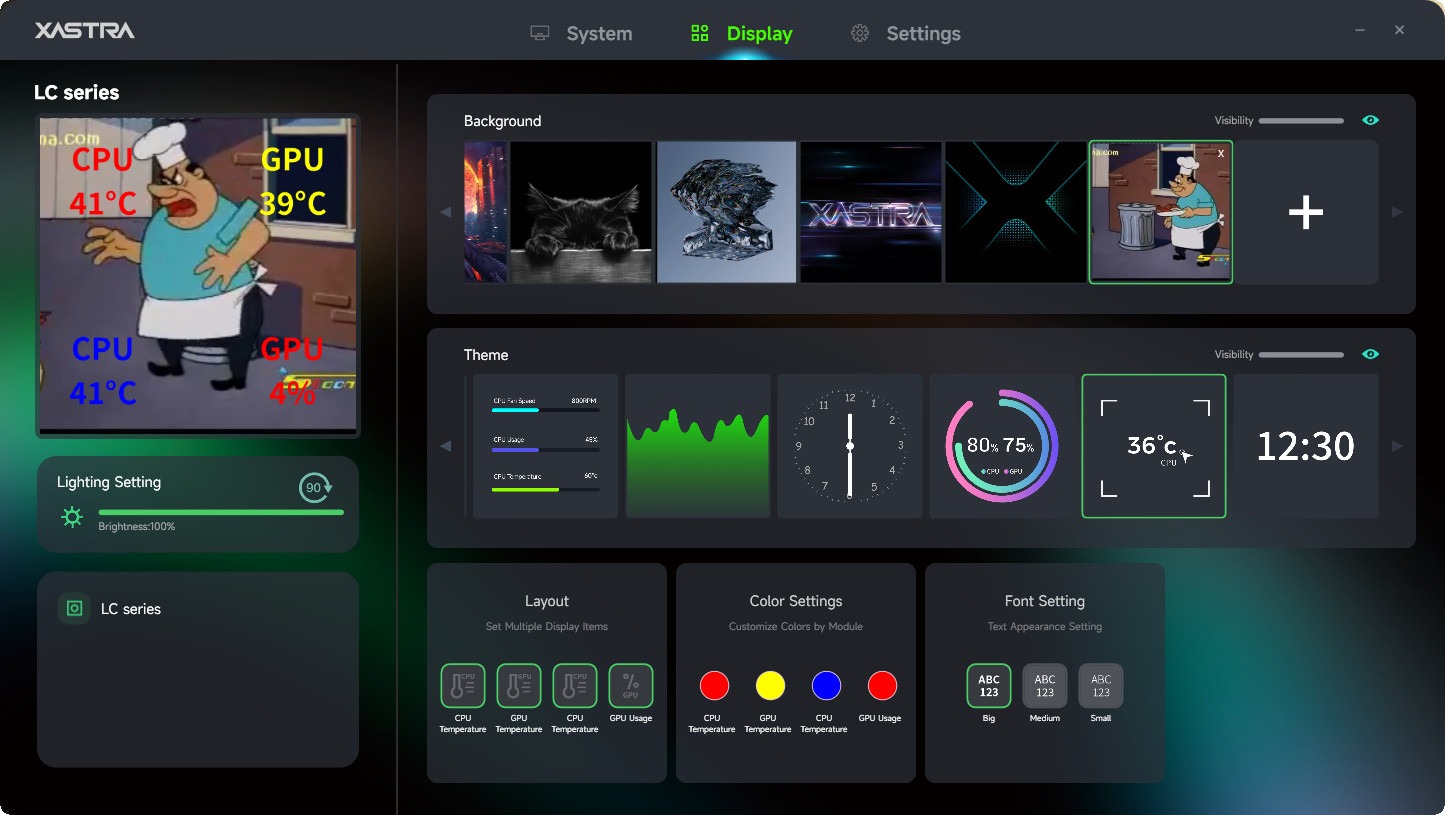Click the "LC series" panel heading
1445x815 pixels.
77,93
